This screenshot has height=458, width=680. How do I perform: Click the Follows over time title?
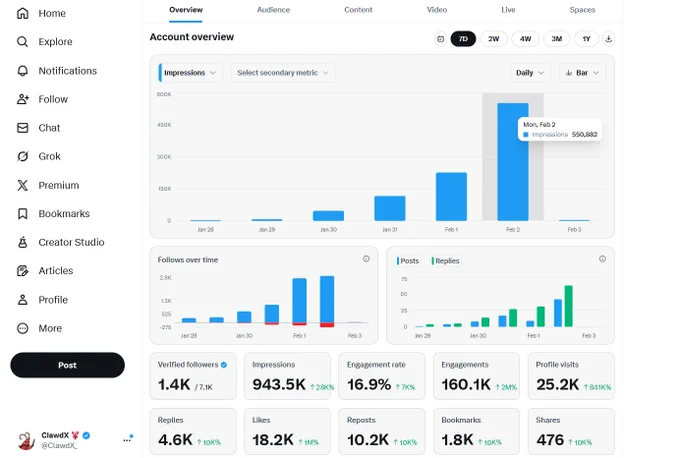[x=188, y=260]
